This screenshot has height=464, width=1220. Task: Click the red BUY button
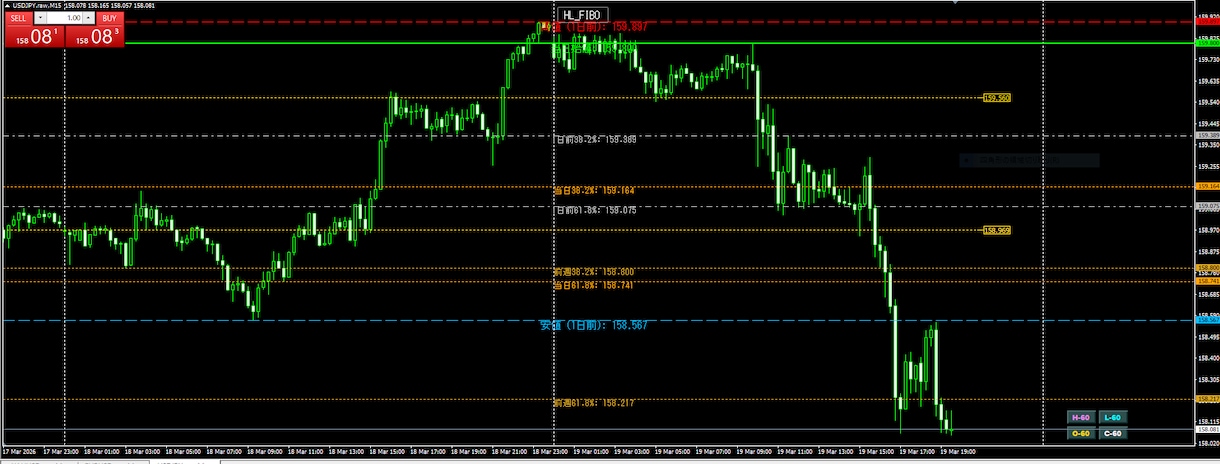pyautogui.click(x=108, y=18)
